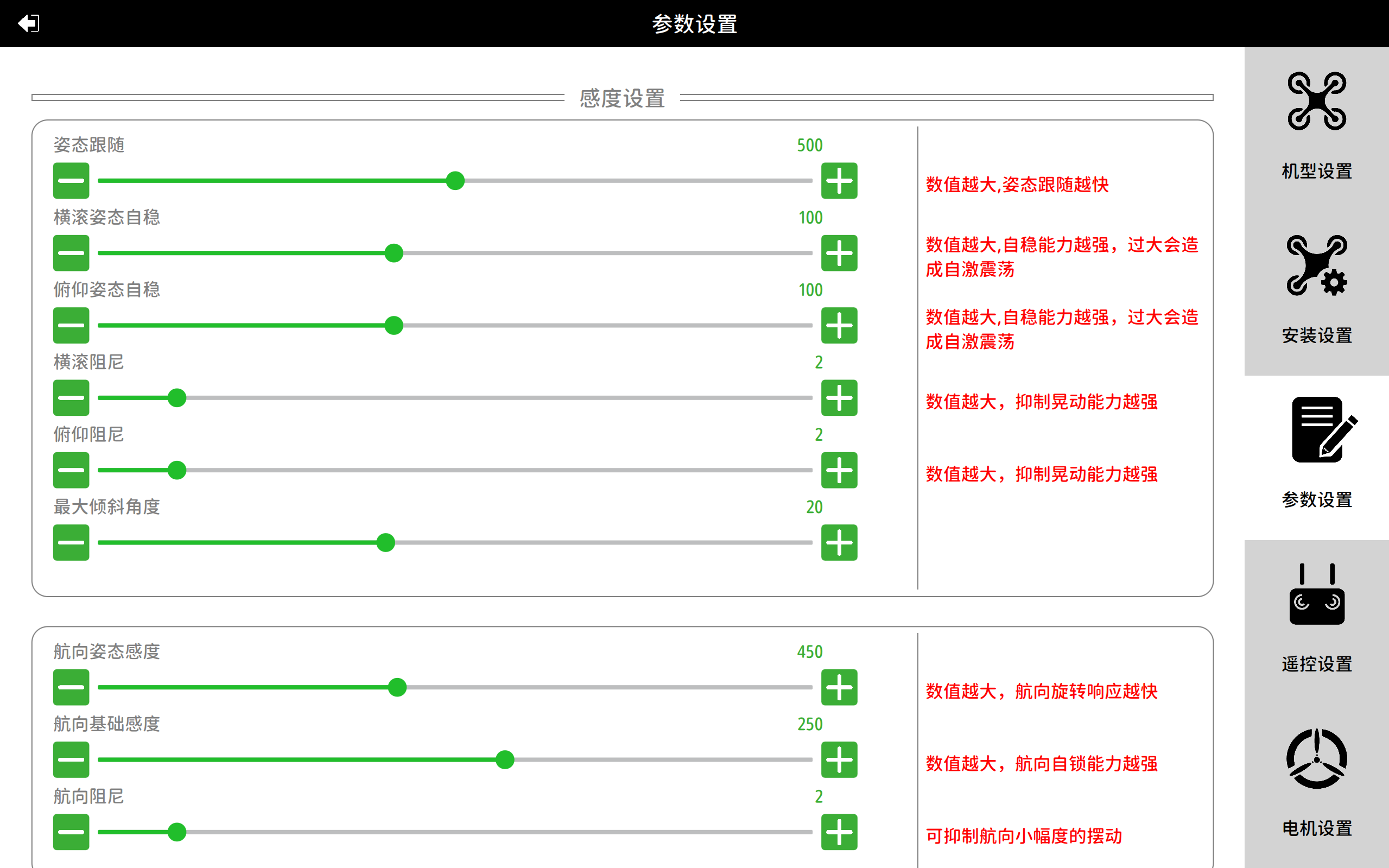
Task: Increase 航向基础感度 value
Action: click(x=839, y=759)
